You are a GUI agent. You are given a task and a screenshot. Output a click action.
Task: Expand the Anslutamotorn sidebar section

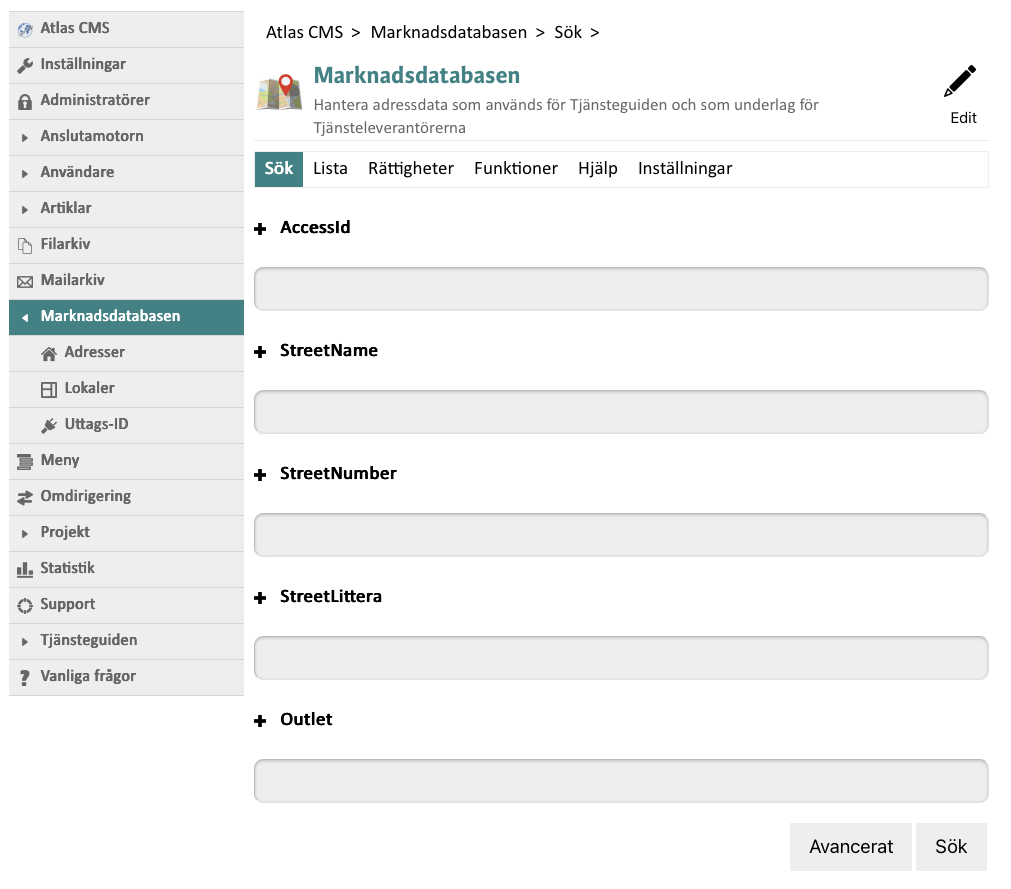25,137
